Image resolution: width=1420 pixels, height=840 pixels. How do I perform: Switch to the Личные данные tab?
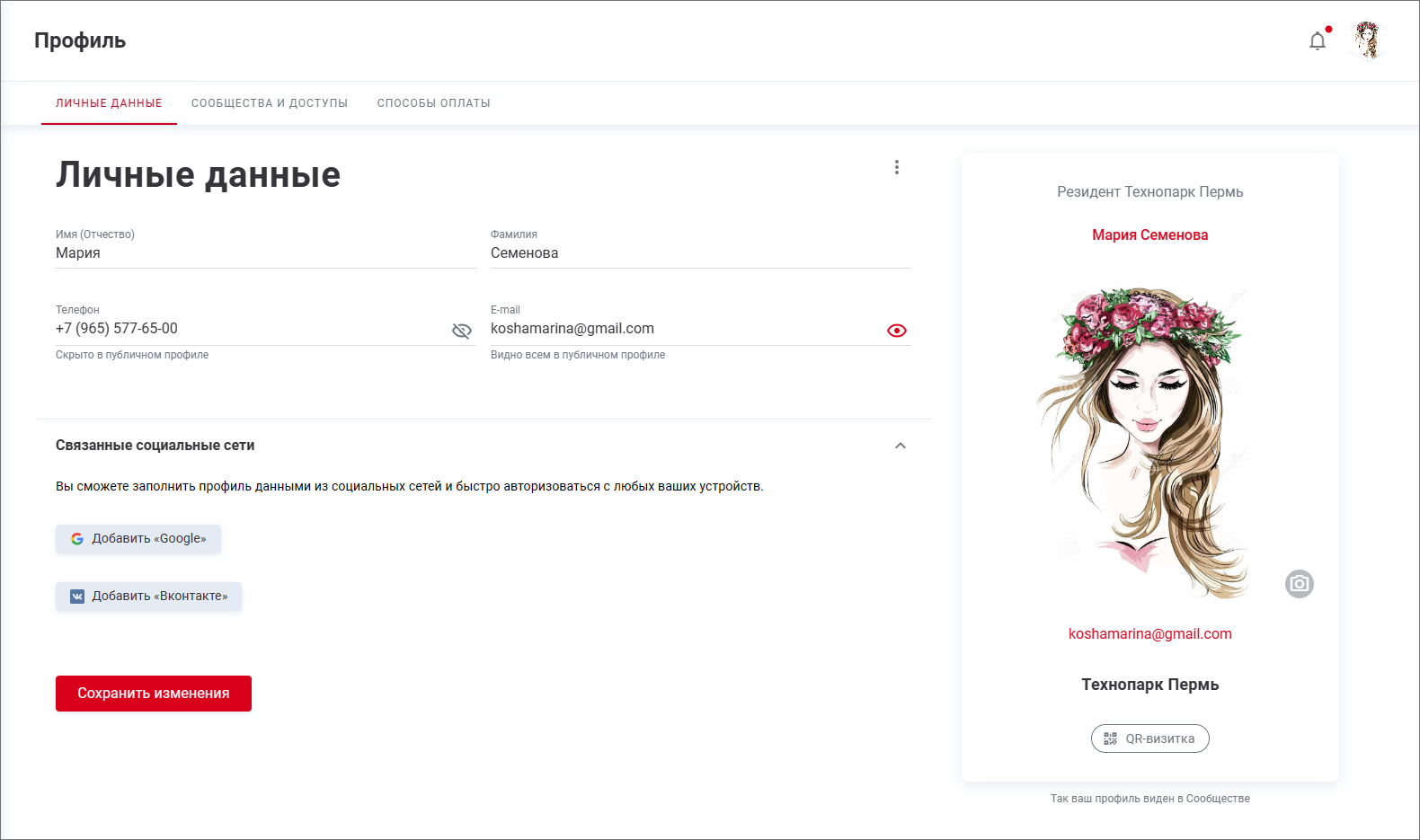[109, 103]
